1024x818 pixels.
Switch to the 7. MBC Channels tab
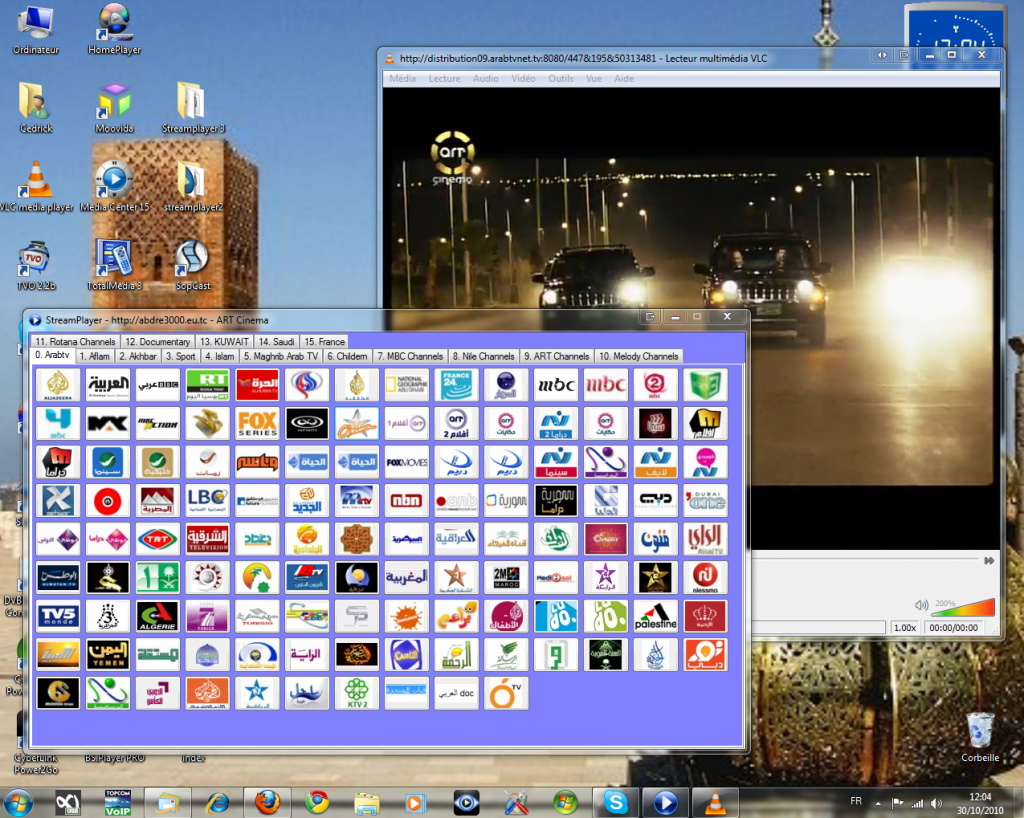point(410,356)
